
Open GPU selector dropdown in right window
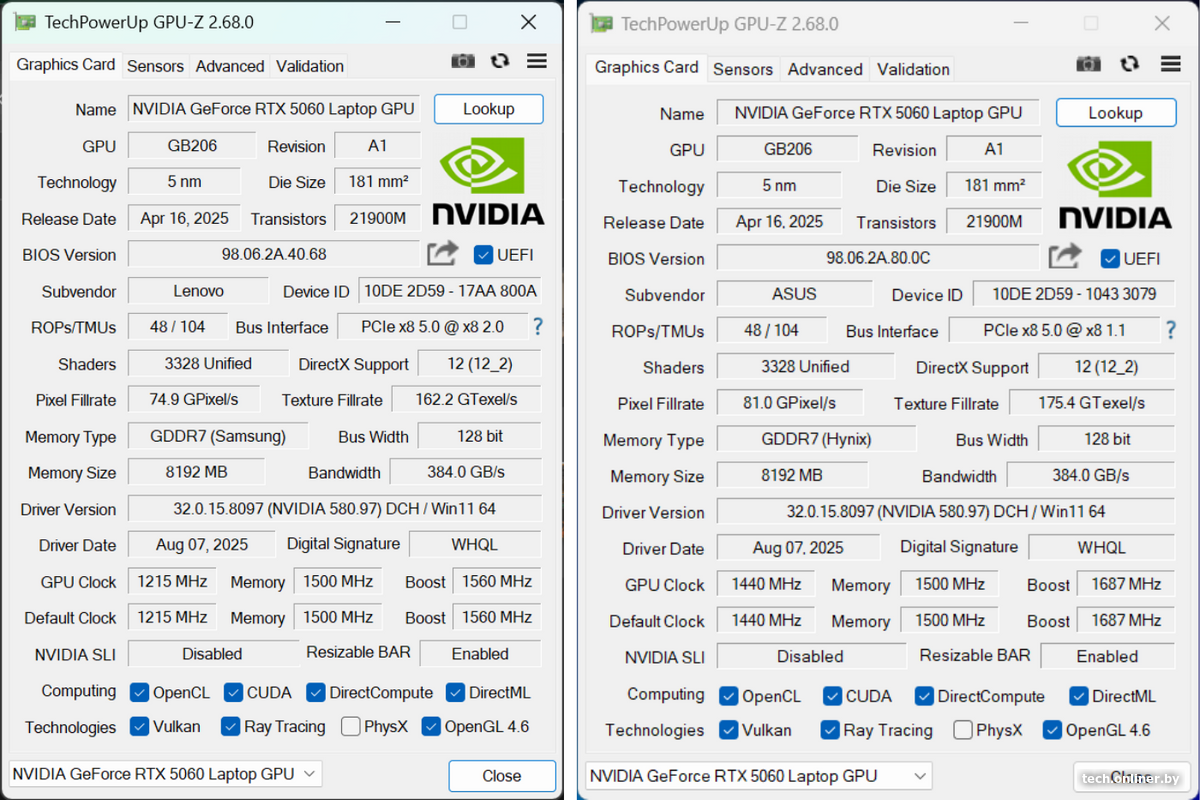point(759,775)
